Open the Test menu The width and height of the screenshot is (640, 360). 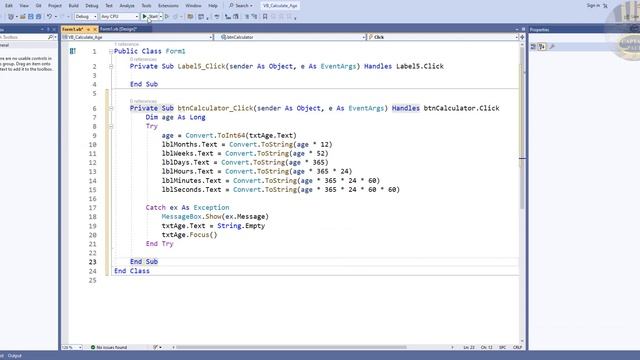click(109, 6)
